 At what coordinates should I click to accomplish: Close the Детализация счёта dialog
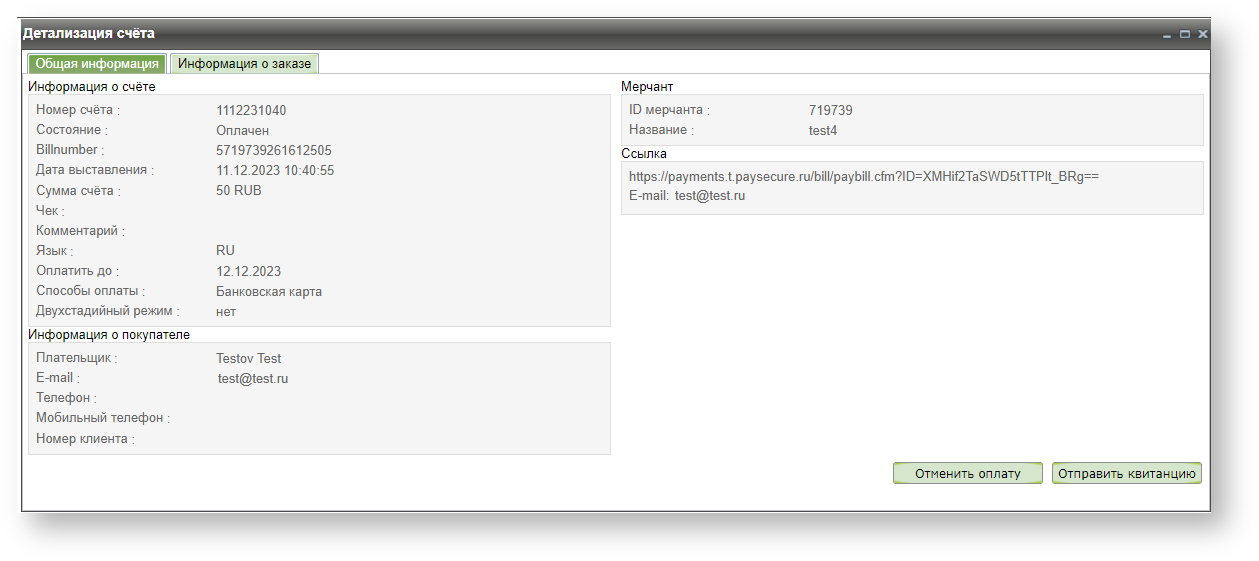coord(1202,34)
